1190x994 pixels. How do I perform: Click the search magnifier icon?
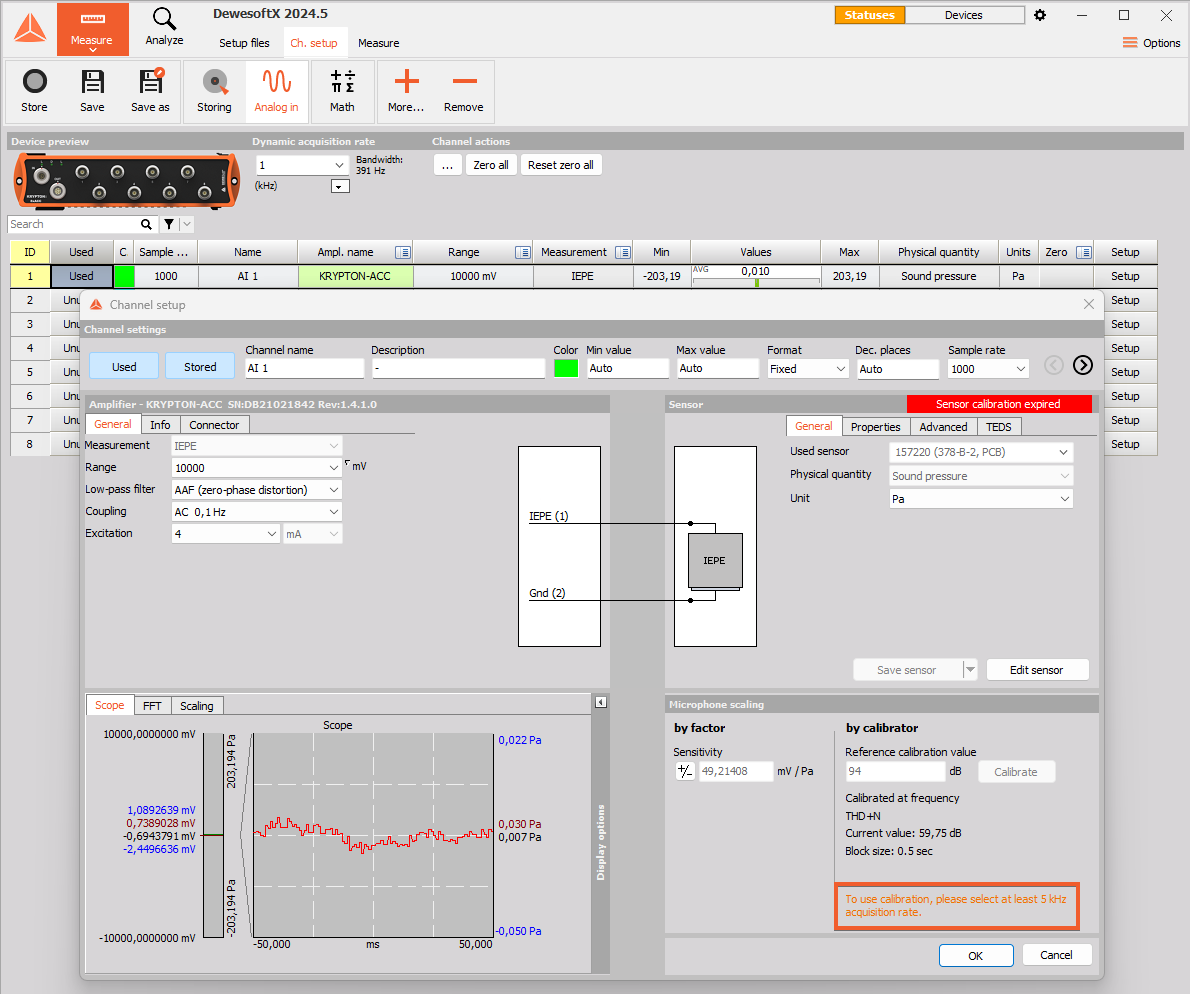(x=146, y=225)
